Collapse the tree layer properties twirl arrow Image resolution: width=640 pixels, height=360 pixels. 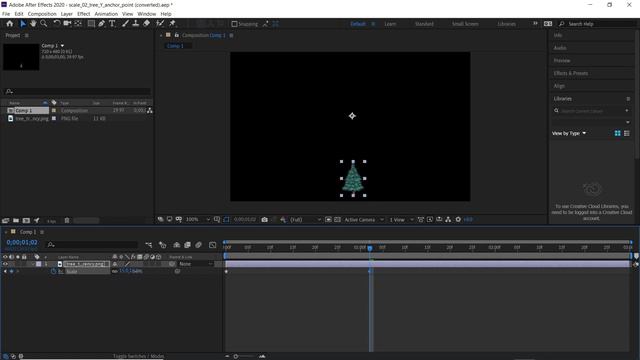click(x=33, y=264)
